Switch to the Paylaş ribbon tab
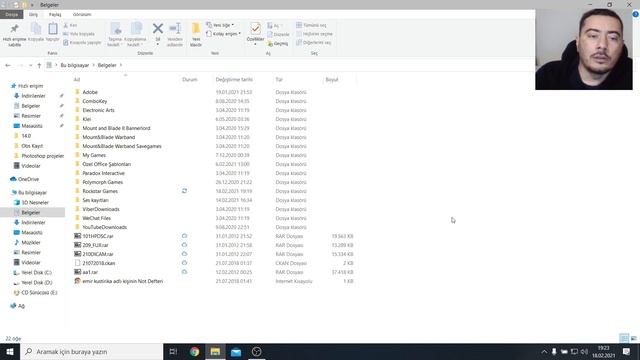Viewport: 640px width, 360px height. click(55, 14)
